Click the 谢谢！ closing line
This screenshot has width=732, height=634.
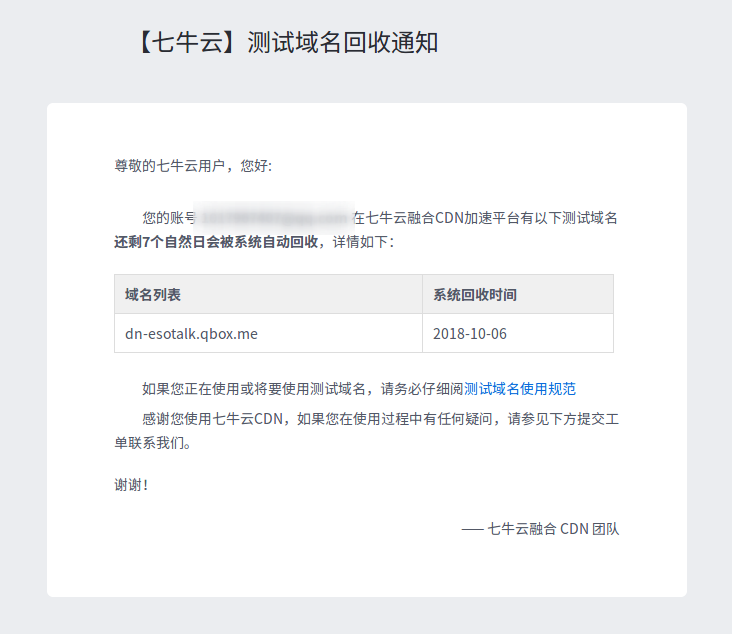131,485
